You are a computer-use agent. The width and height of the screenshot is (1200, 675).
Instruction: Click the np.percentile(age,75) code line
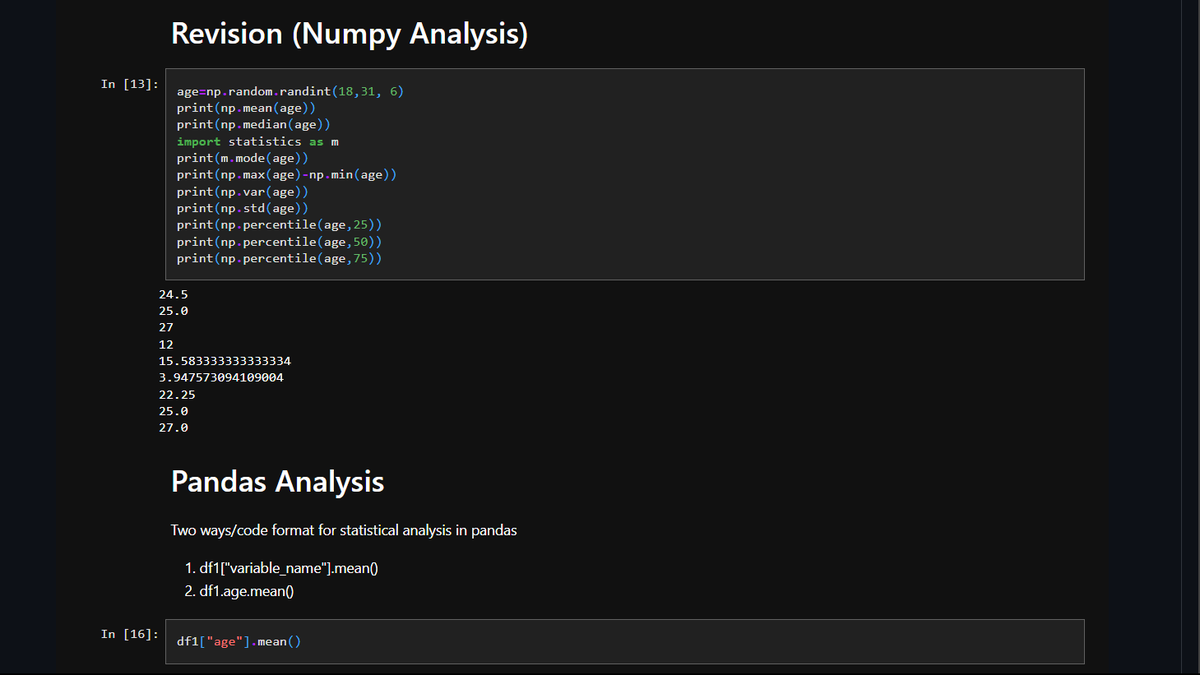pyautogui.click(x=281, y=258)
